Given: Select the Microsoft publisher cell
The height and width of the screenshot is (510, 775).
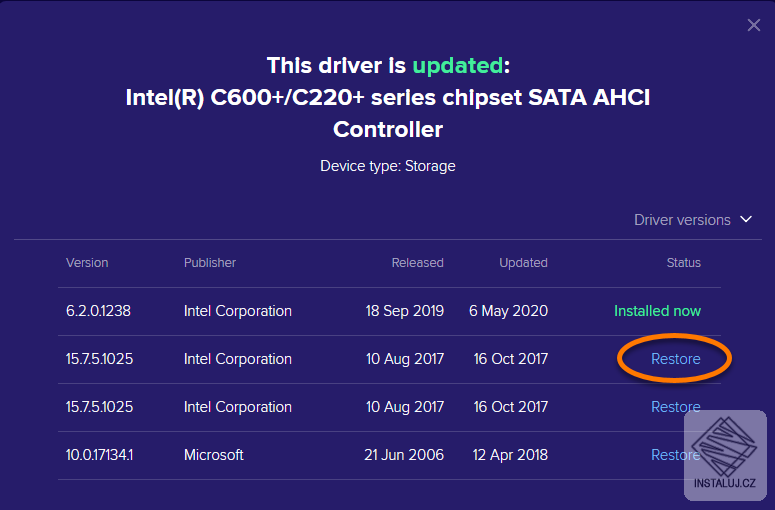Looking at the screenshot, I should point(214,455).
